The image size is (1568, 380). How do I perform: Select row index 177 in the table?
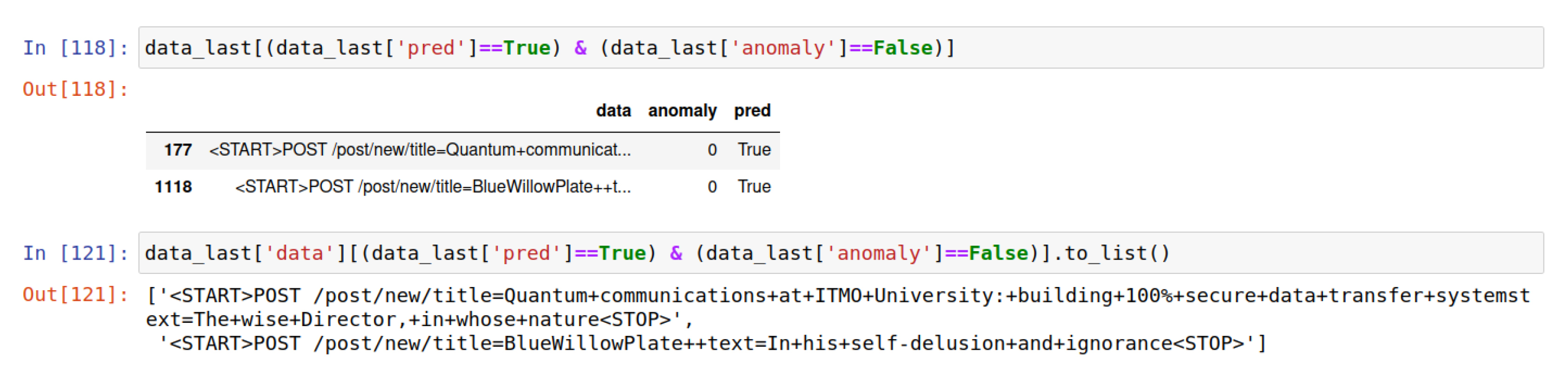[x=178, y=150]
